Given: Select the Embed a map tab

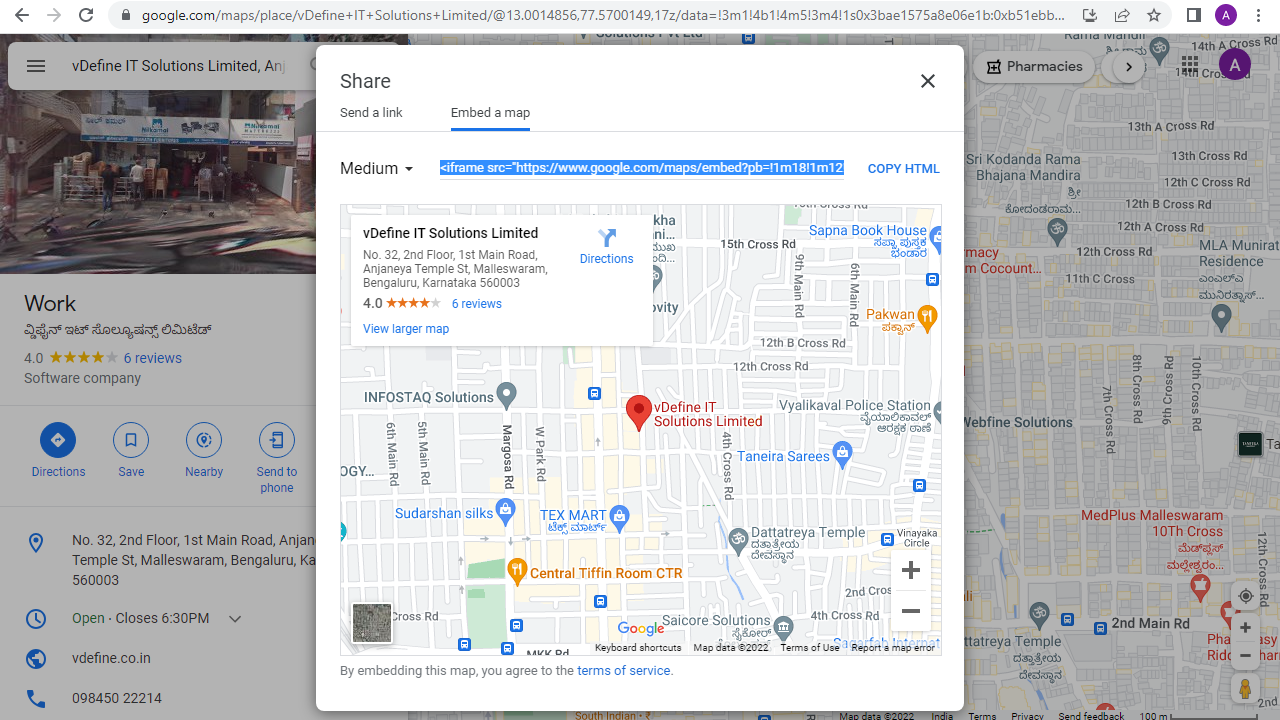Looking at the screenshot, I should (x=490, y=113).
